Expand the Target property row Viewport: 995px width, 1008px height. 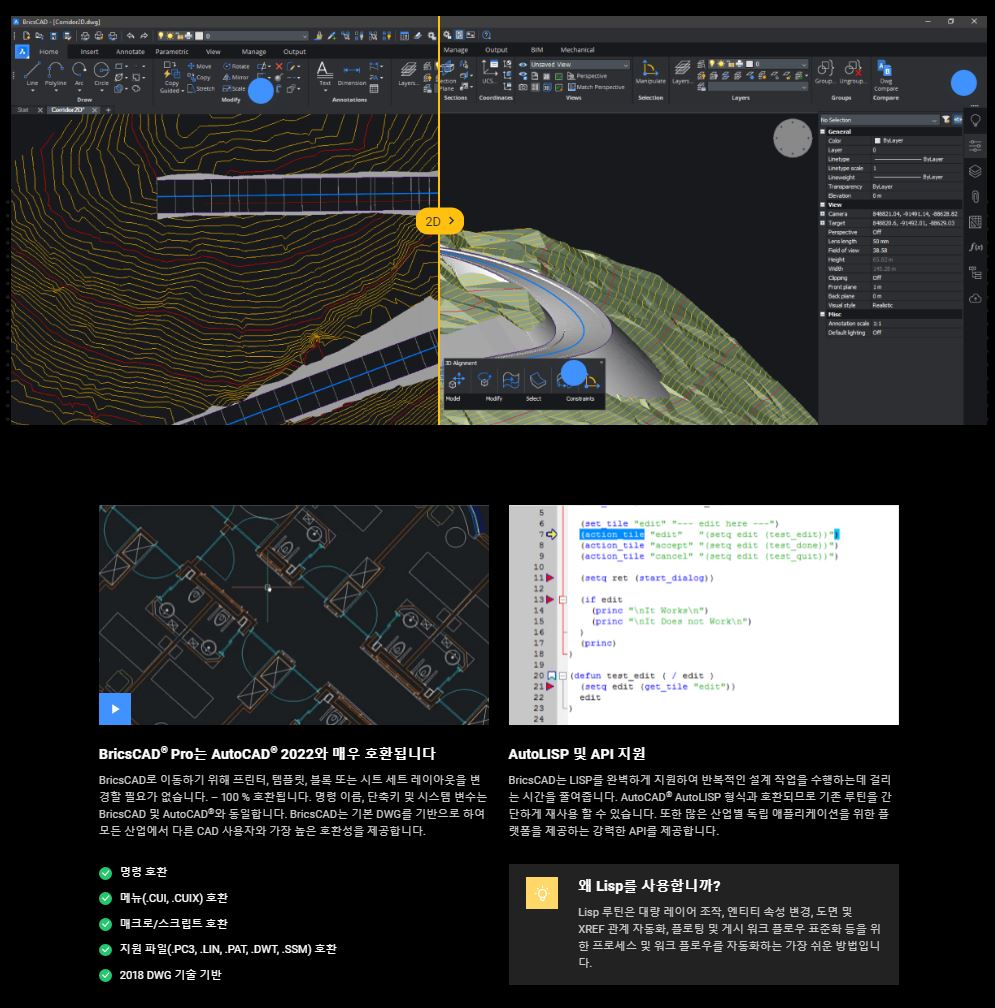[823, 223]
